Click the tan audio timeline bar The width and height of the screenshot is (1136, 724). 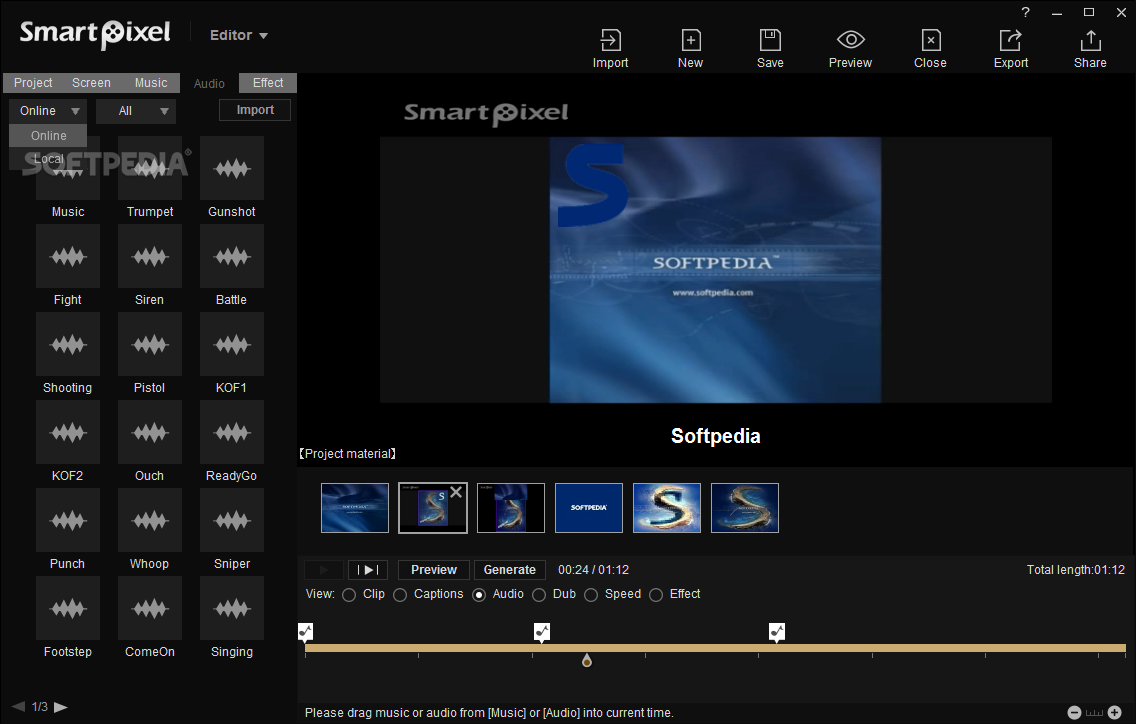(715, 648)
